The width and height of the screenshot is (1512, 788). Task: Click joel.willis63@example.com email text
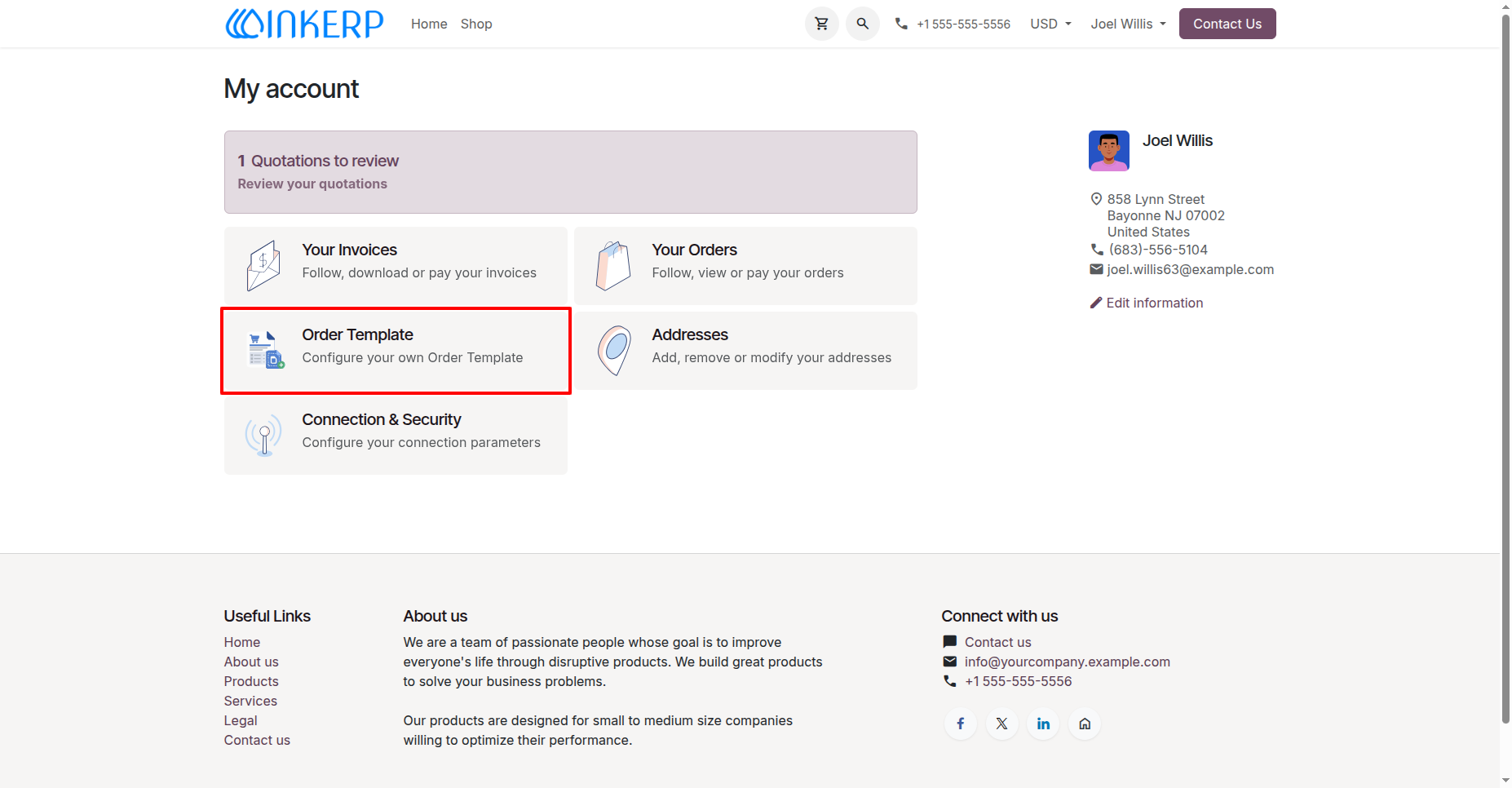pos(1191,269)
